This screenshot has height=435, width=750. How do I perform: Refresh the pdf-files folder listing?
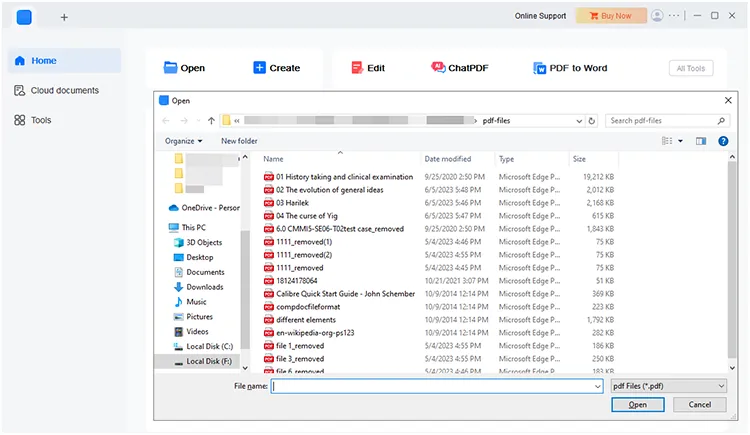(592, 121)
